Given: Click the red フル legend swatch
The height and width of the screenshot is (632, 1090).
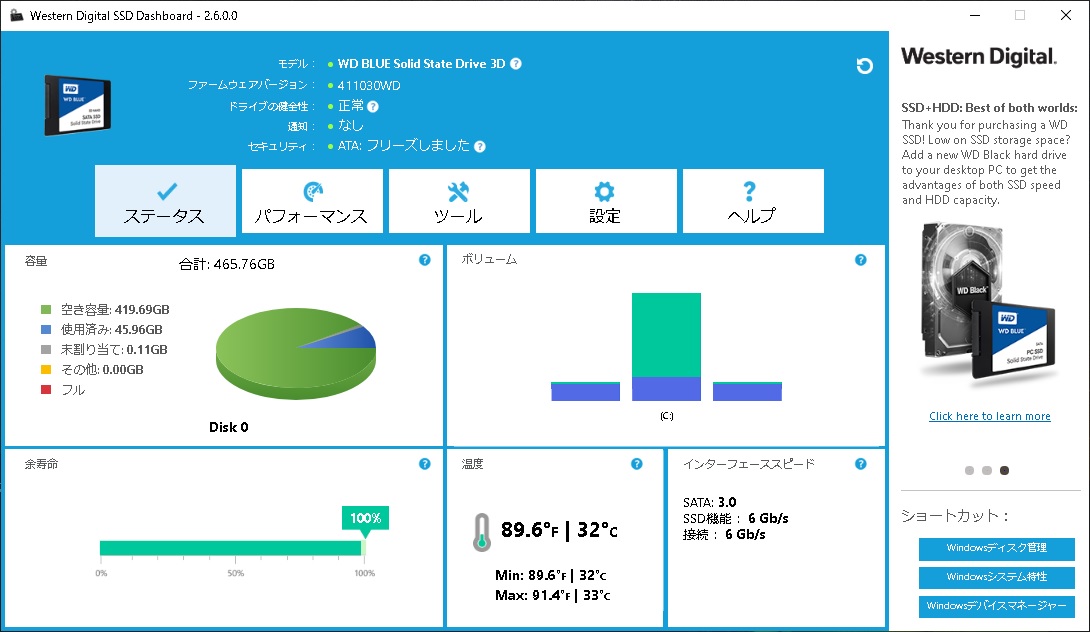Looking at the screenshot, I should (46, 390).
